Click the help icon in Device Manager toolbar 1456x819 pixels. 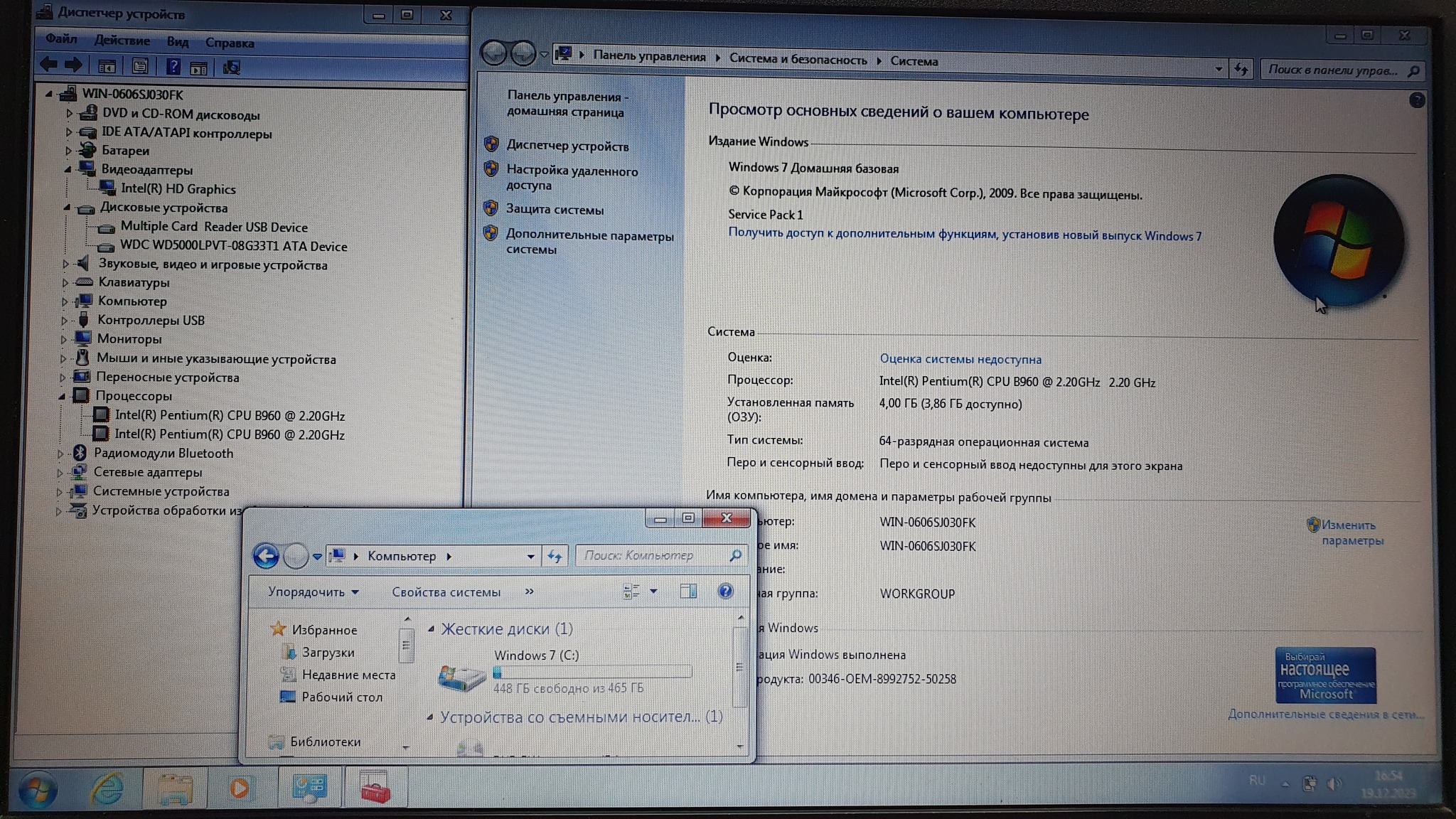coord(173,67)
